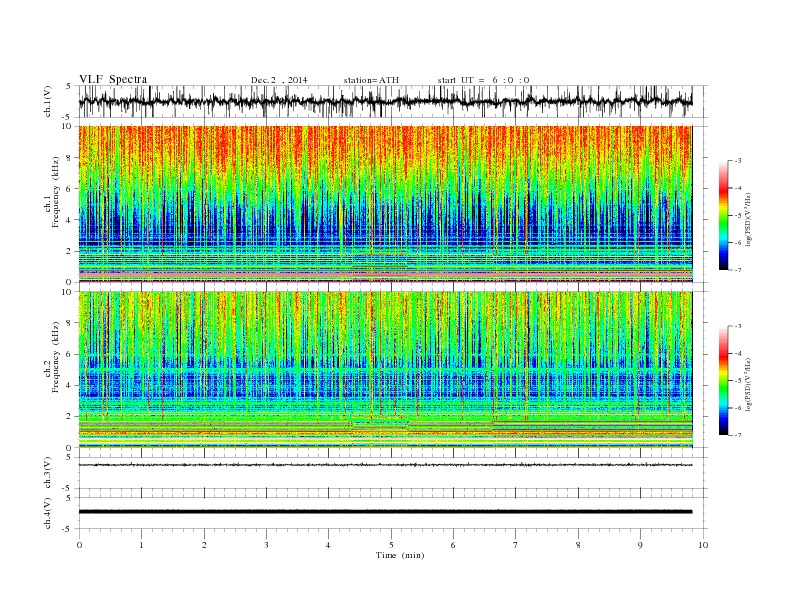
Task: Select the "ch.3(V)" axis label
Action: pyautogui.click(x=48, y=473)
